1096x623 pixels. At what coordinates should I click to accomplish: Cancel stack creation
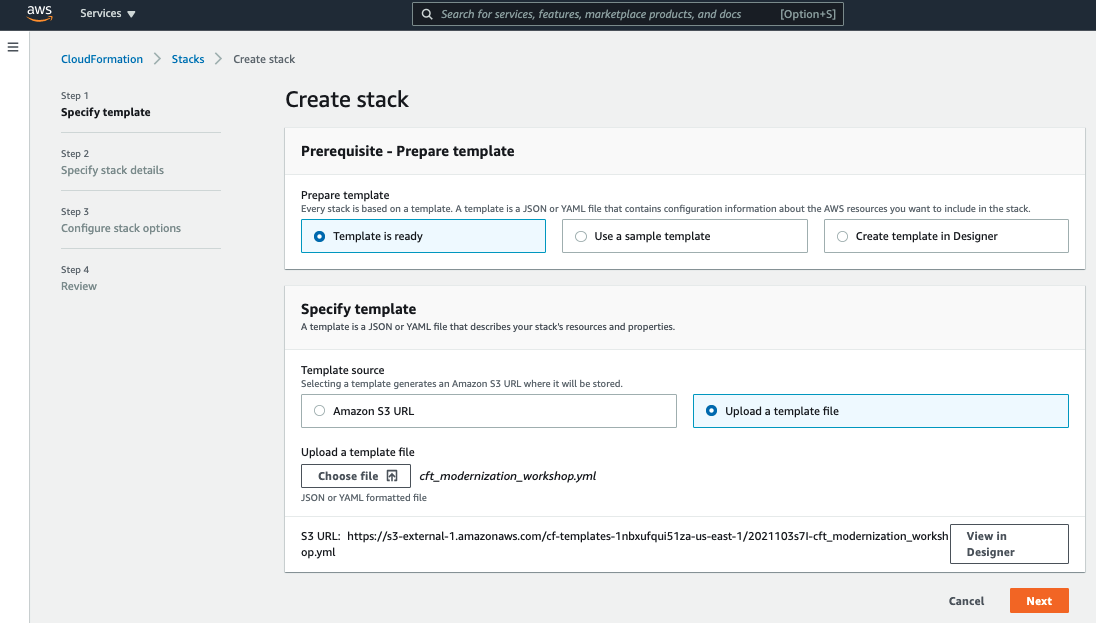pos(966,601)
